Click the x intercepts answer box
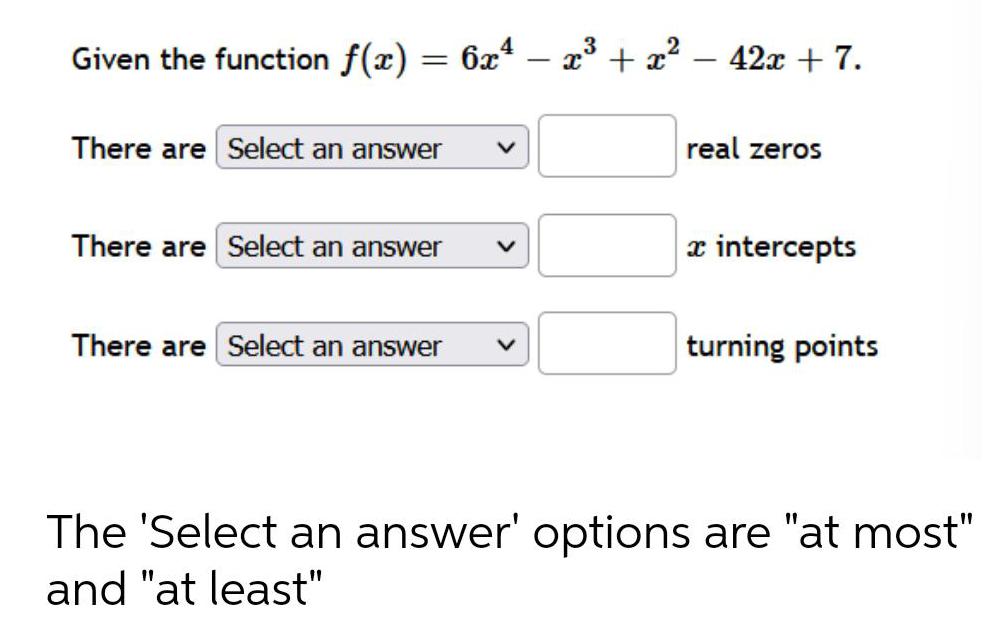 coord(605,246)
